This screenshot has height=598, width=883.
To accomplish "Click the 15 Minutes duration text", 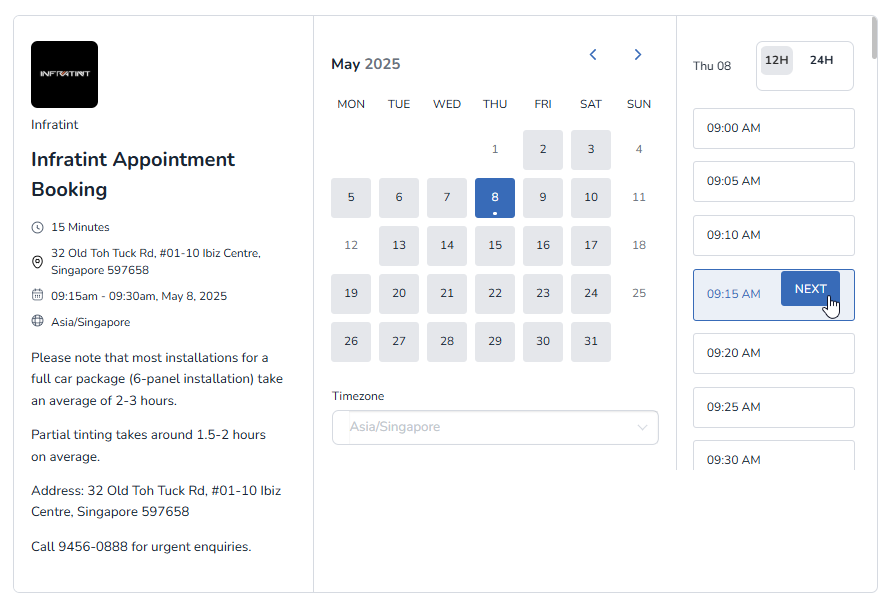I will coord(81,227).
